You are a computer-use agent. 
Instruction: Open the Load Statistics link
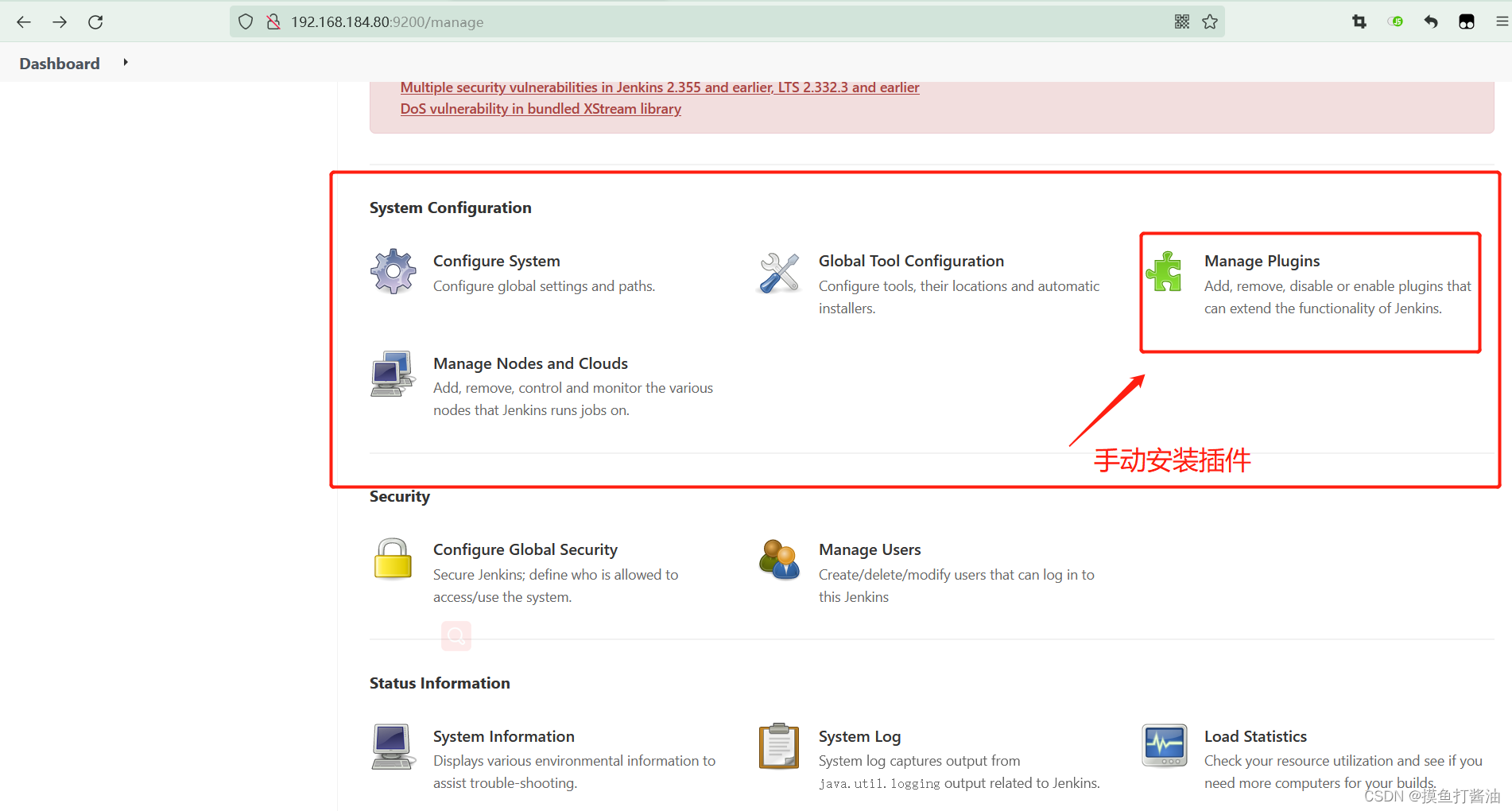(x=1255, y=736)
